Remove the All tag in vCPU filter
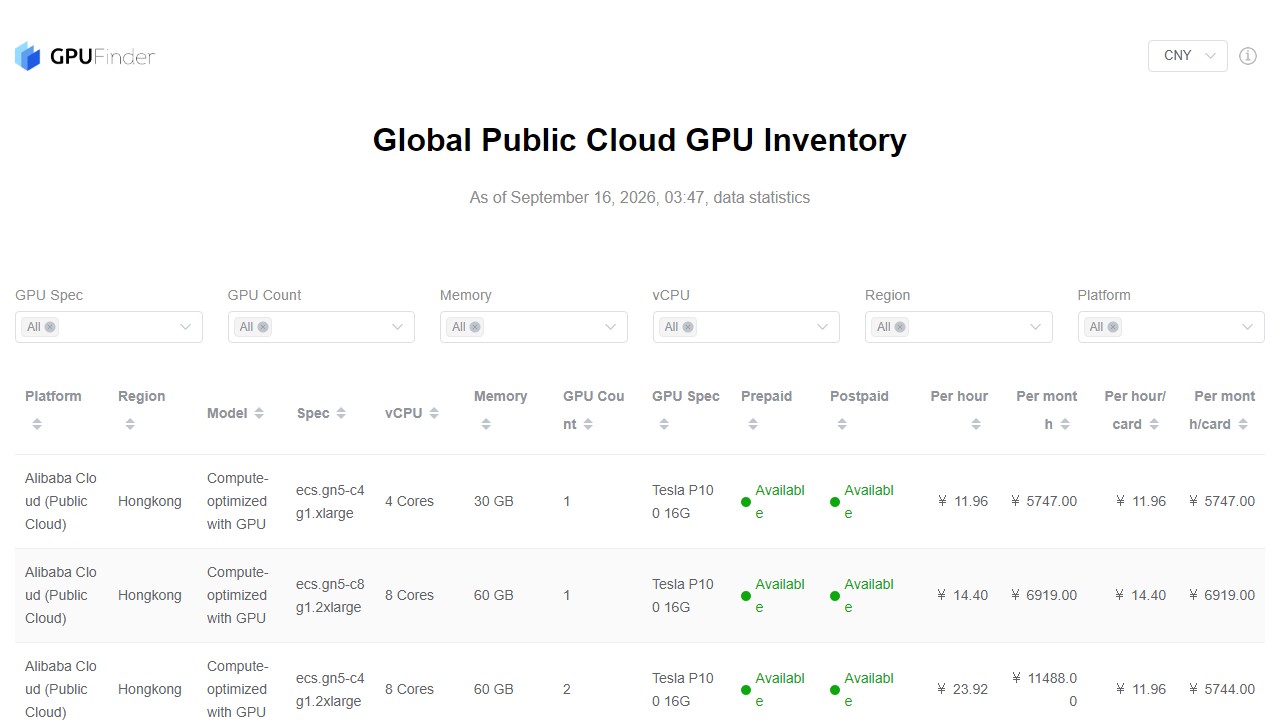Screen dimensions: 1280x720 (688, 327)
